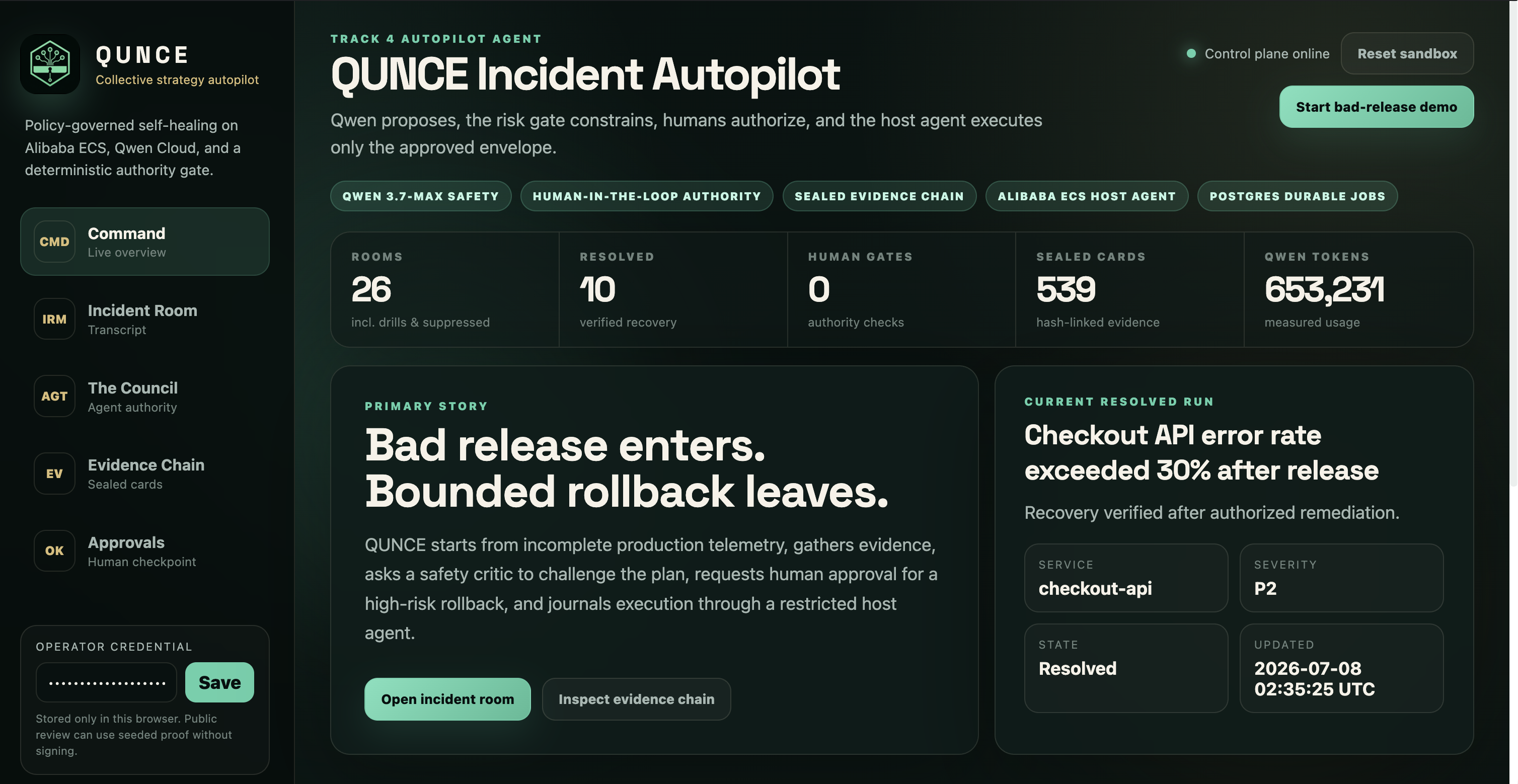Switch to Evidence Chain sealed cards
This screenshot has width=1518, height=784.
point(145,474)
